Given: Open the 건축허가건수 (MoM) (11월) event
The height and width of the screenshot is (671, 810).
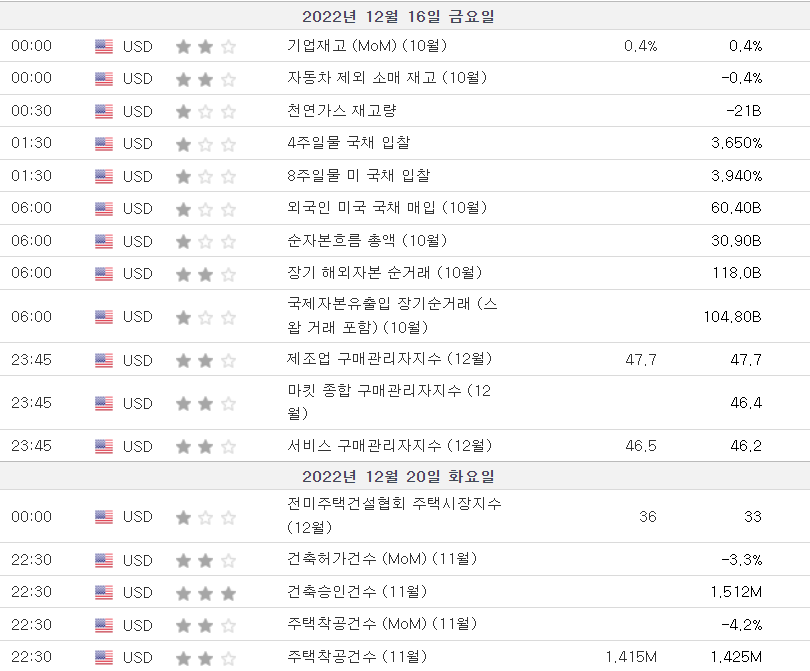Looking at the screenshot, I should (381, 559).
